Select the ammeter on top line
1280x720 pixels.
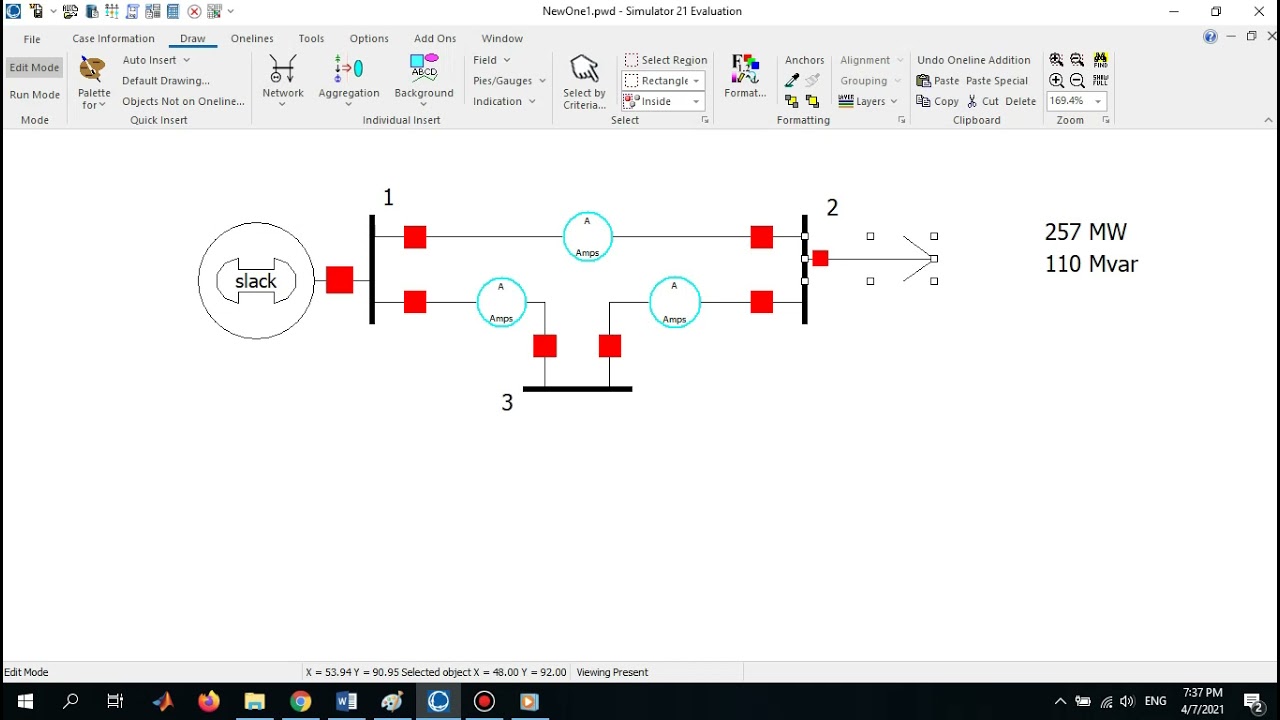point(588,237)
